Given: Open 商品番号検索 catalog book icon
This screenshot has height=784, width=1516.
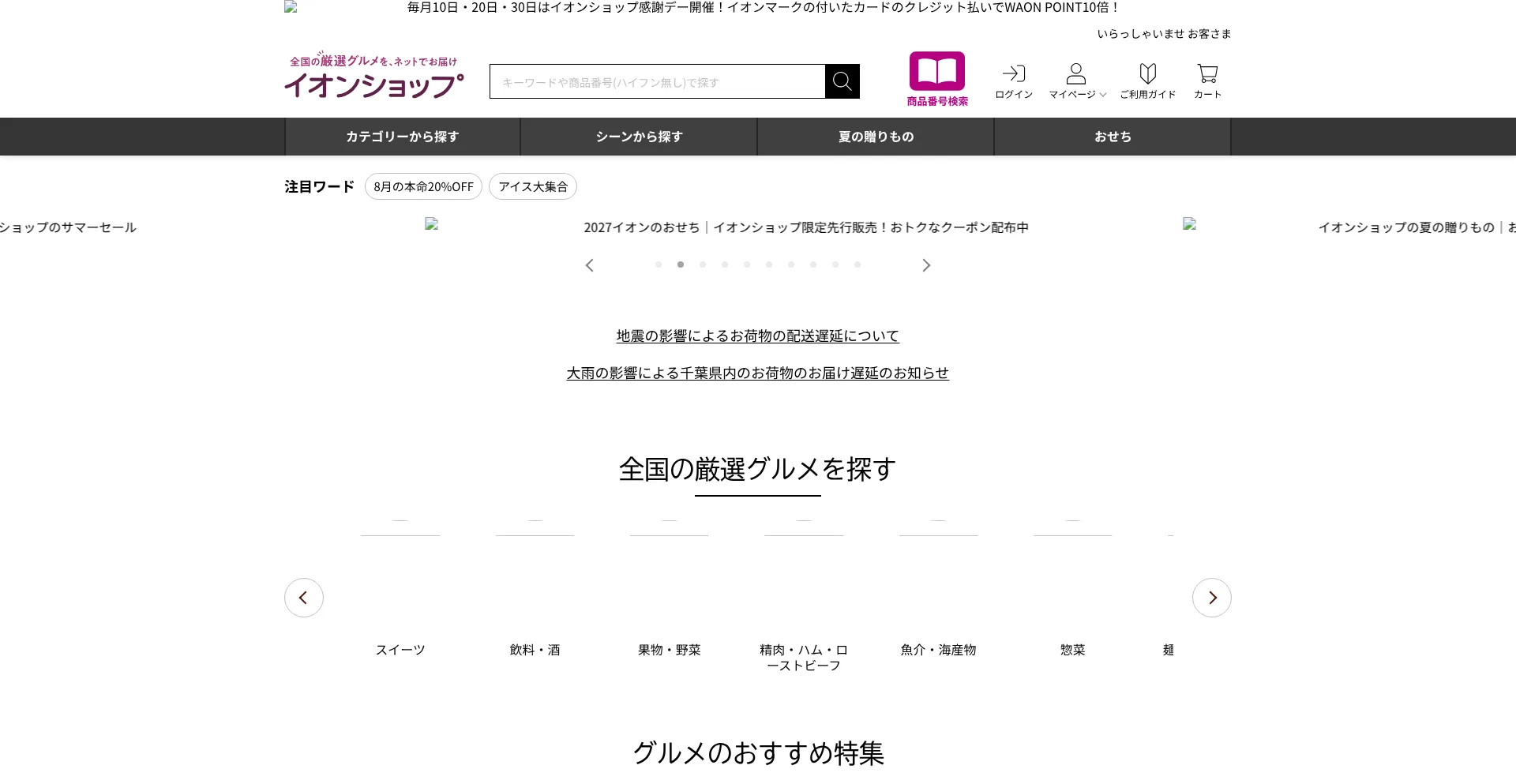Looking at the screenshot, I should point(937,71).
